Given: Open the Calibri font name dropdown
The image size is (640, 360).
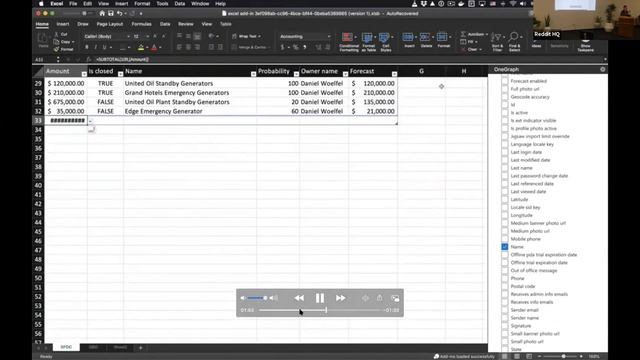Looking at the screenshot, I should point(128,36).
